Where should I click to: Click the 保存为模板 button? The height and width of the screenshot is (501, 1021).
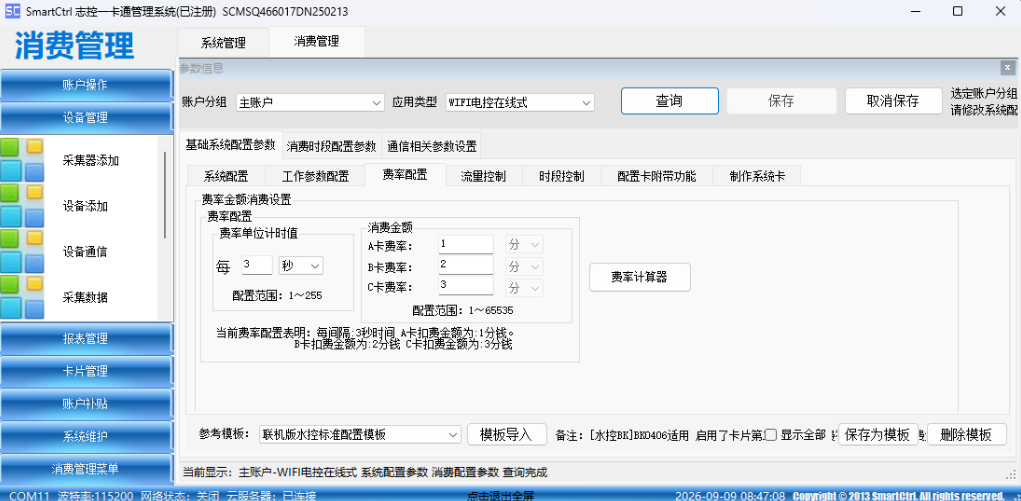coord(878,435)
